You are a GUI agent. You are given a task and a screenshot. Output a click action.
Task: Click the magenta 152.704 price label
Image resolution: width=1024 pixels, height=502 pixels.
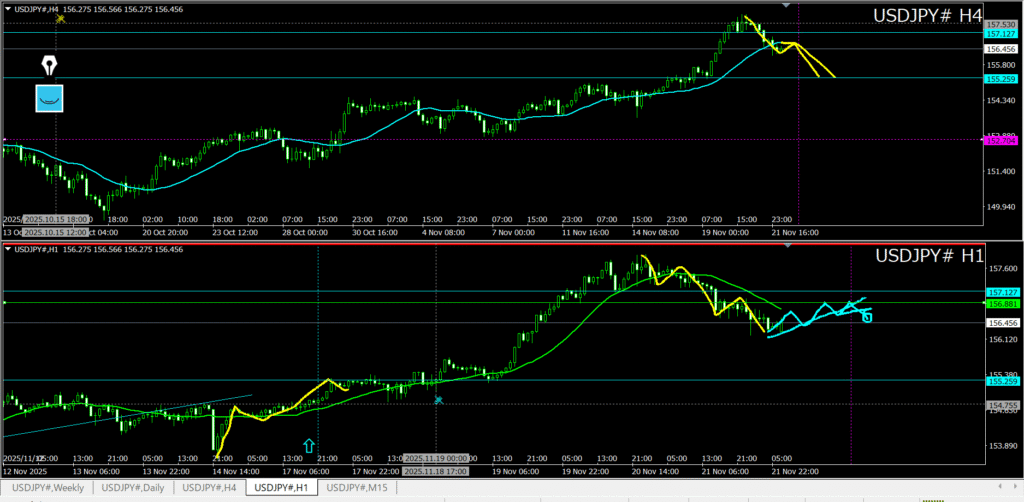coord(1001,141)
